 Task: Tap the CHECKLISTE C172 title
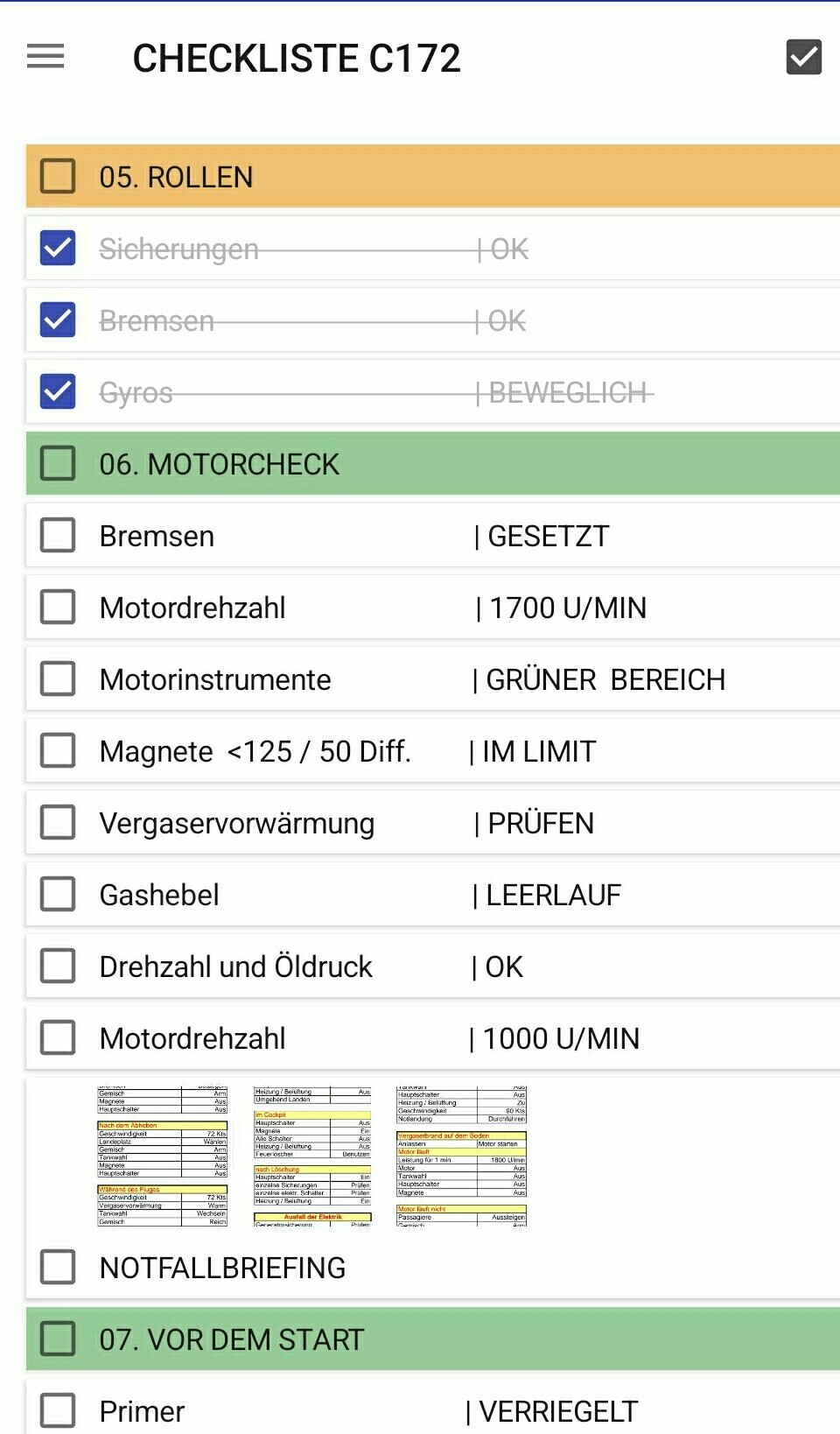[x=297, y=59]
